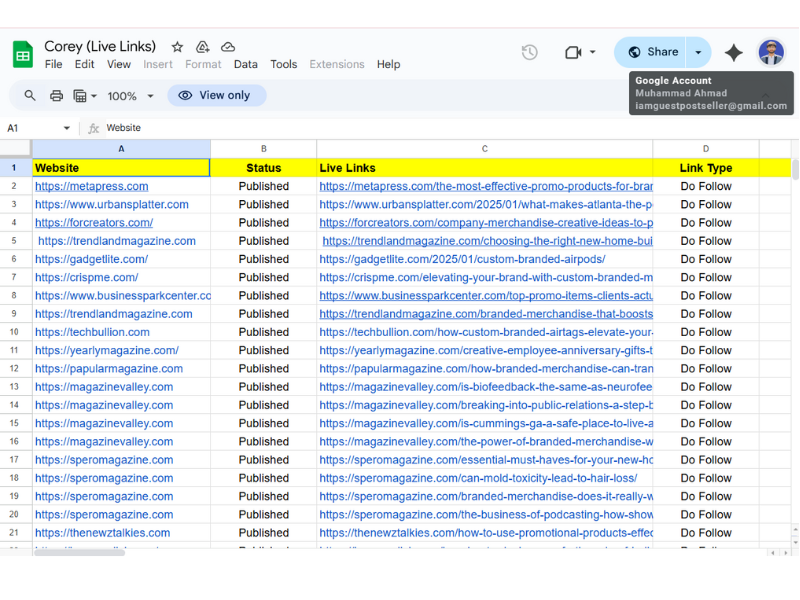Expand the Meet call options arrow

(x=592, y=52)
